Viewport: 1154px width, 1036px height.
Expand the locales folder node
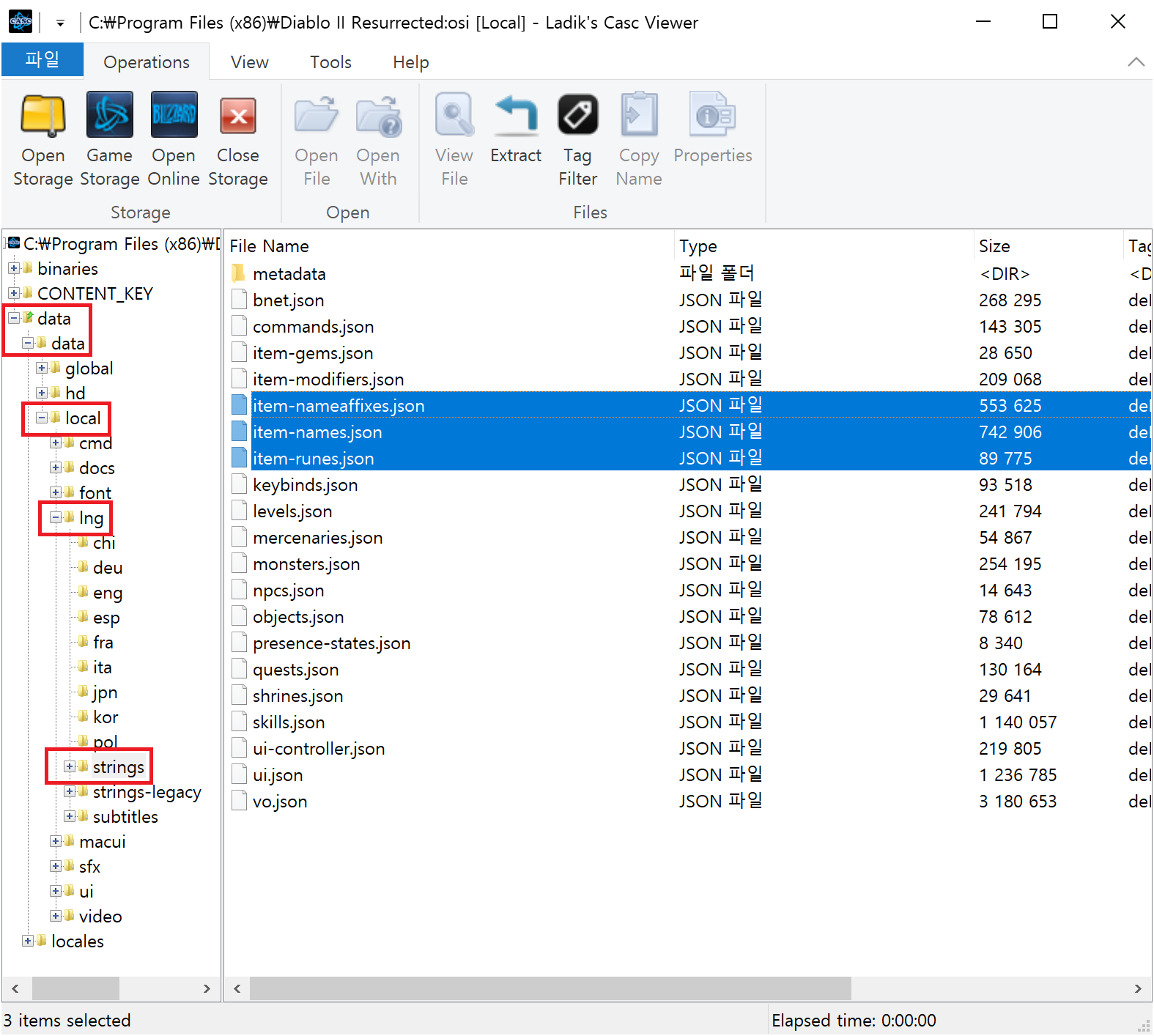pyautogui.click(x=28, y=941)
